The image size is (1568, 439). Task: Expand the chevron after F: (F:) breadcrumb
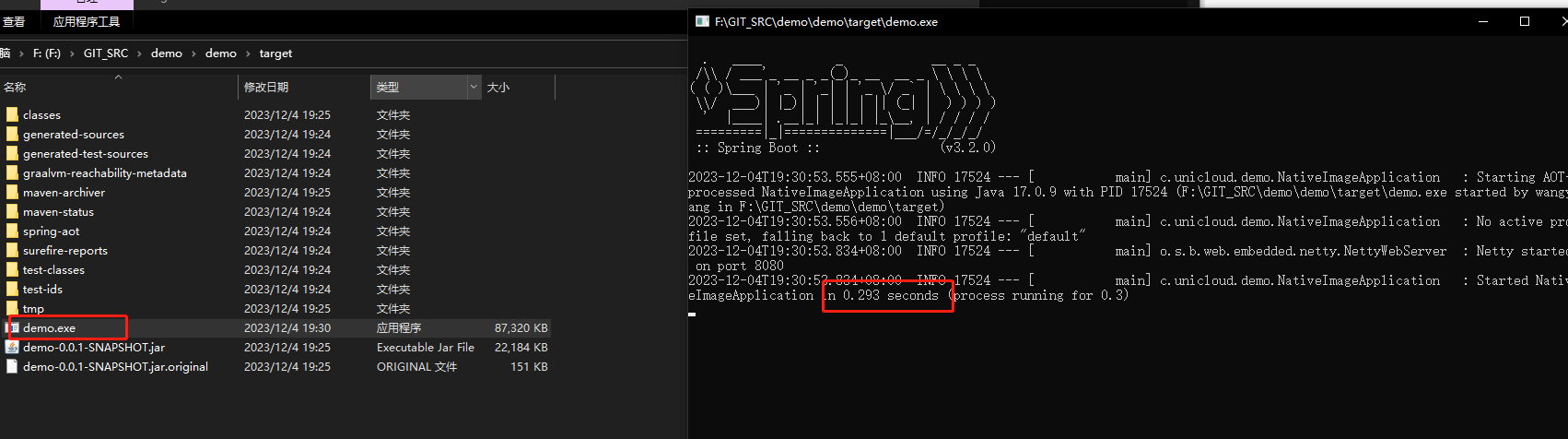coord(72,53)
